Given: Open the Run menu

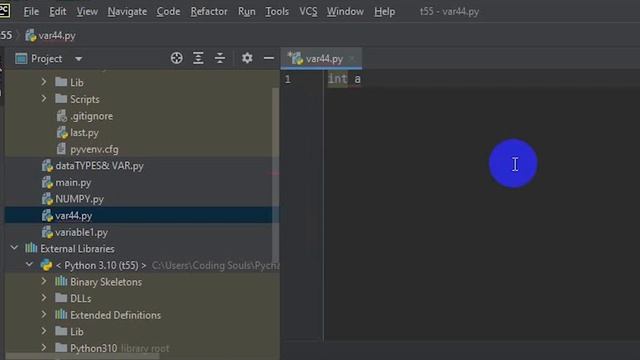Looking at the screenshot, I should coord(247,11).
